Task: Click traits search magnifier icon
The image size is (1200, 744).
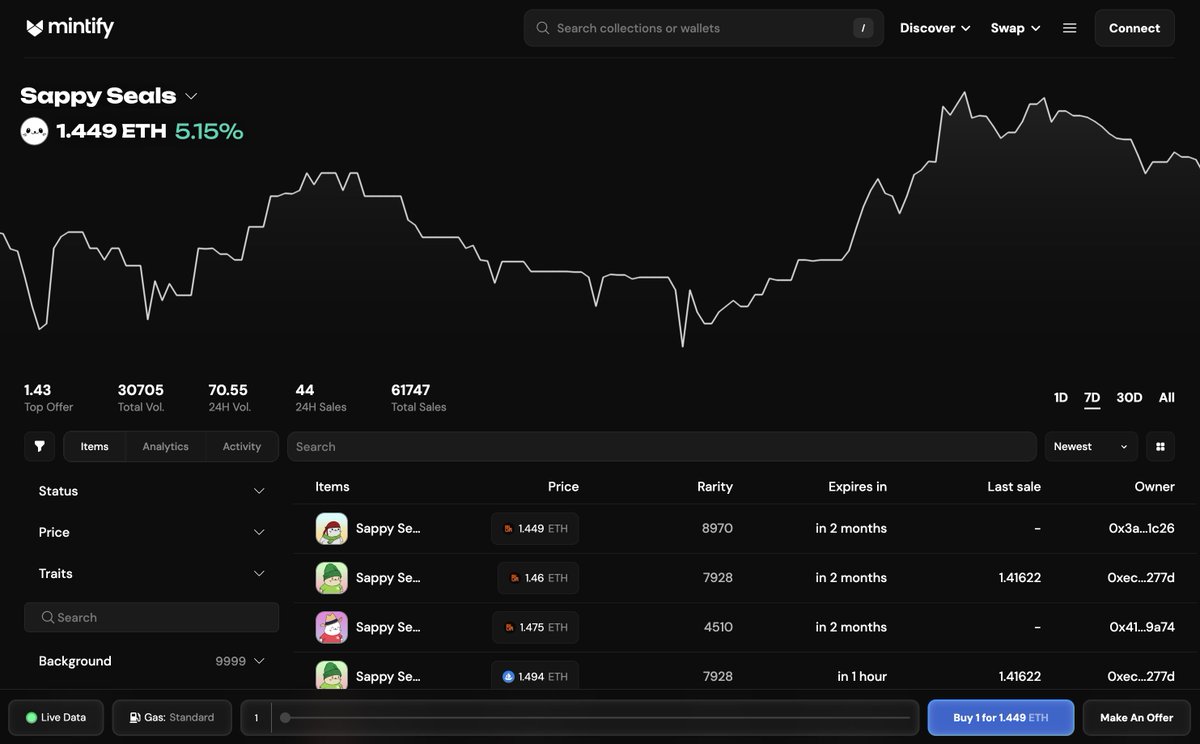Action: pos(47,617)
